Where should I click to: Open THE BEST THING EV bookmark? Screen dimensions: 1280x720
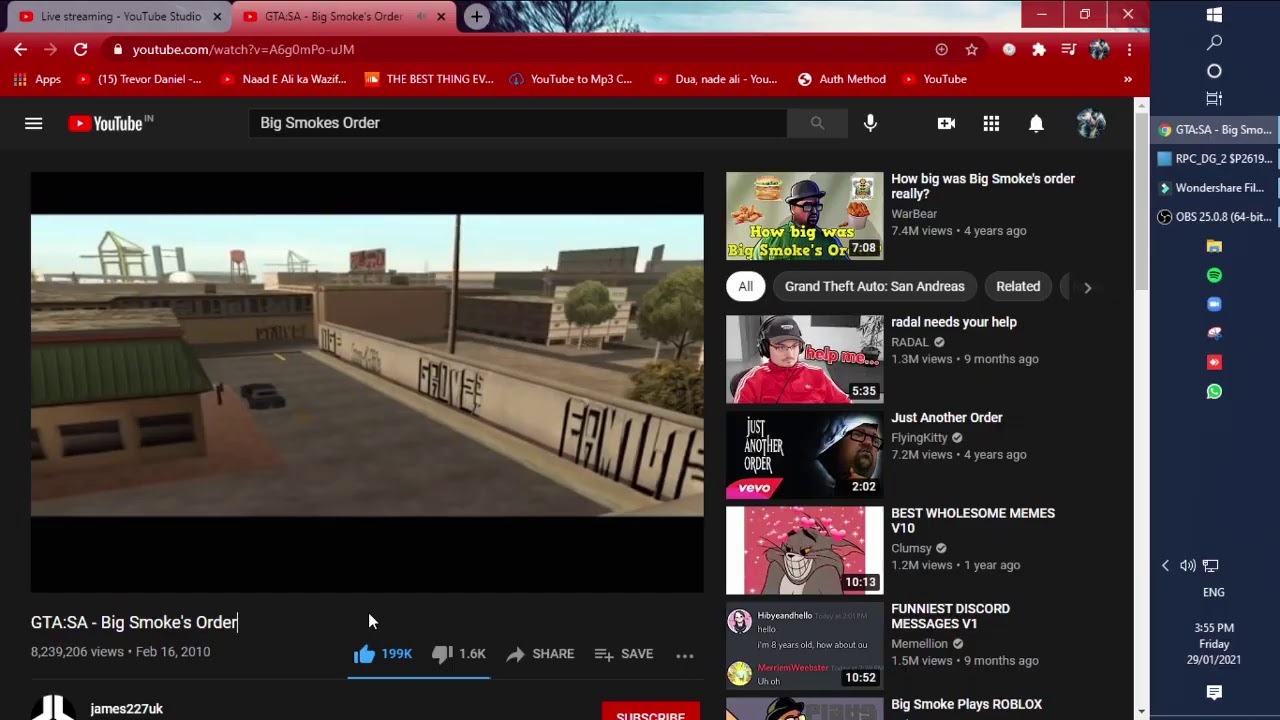point(429,79)
